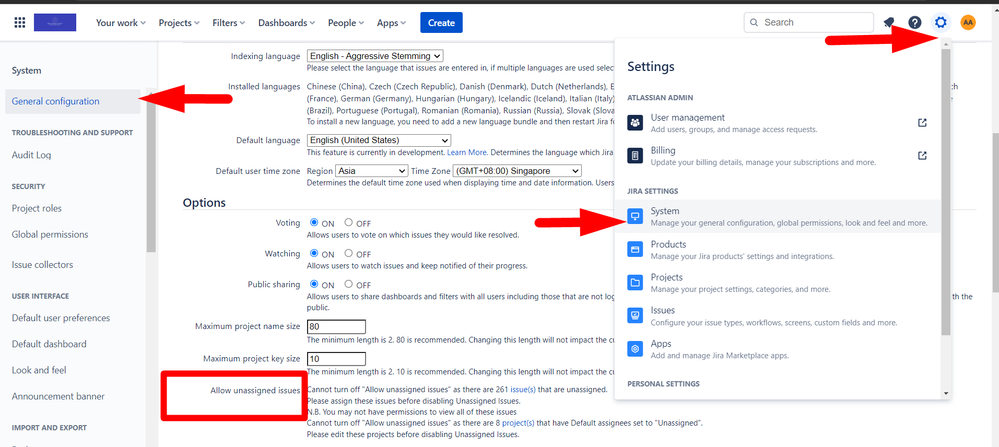This screenshot has height=447, width=999.
Task: Expand the Filters menu
Action: [229, 22]
